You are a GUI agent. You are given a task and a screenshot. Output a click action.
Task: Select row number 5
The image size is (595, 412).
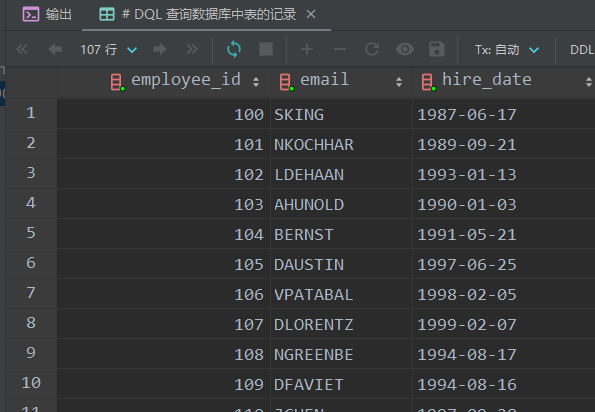click(31, 233)
